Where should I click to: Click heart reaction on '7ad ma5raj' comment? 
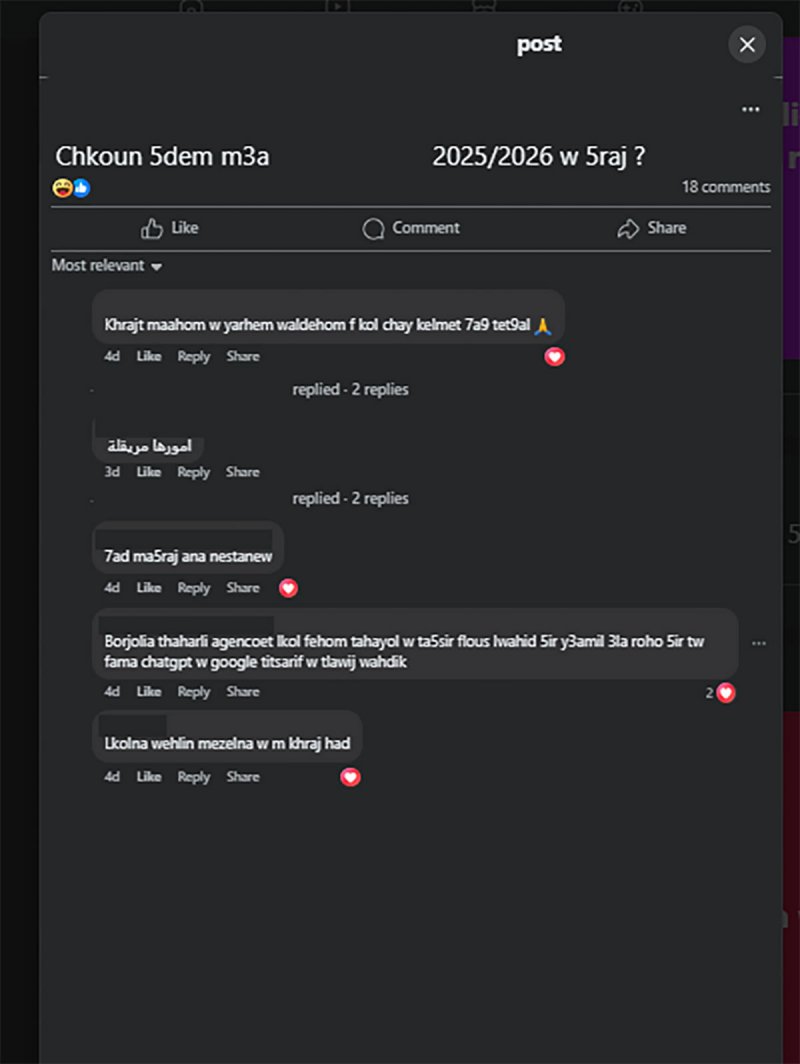pyautogui.click(x=288, y=588)
